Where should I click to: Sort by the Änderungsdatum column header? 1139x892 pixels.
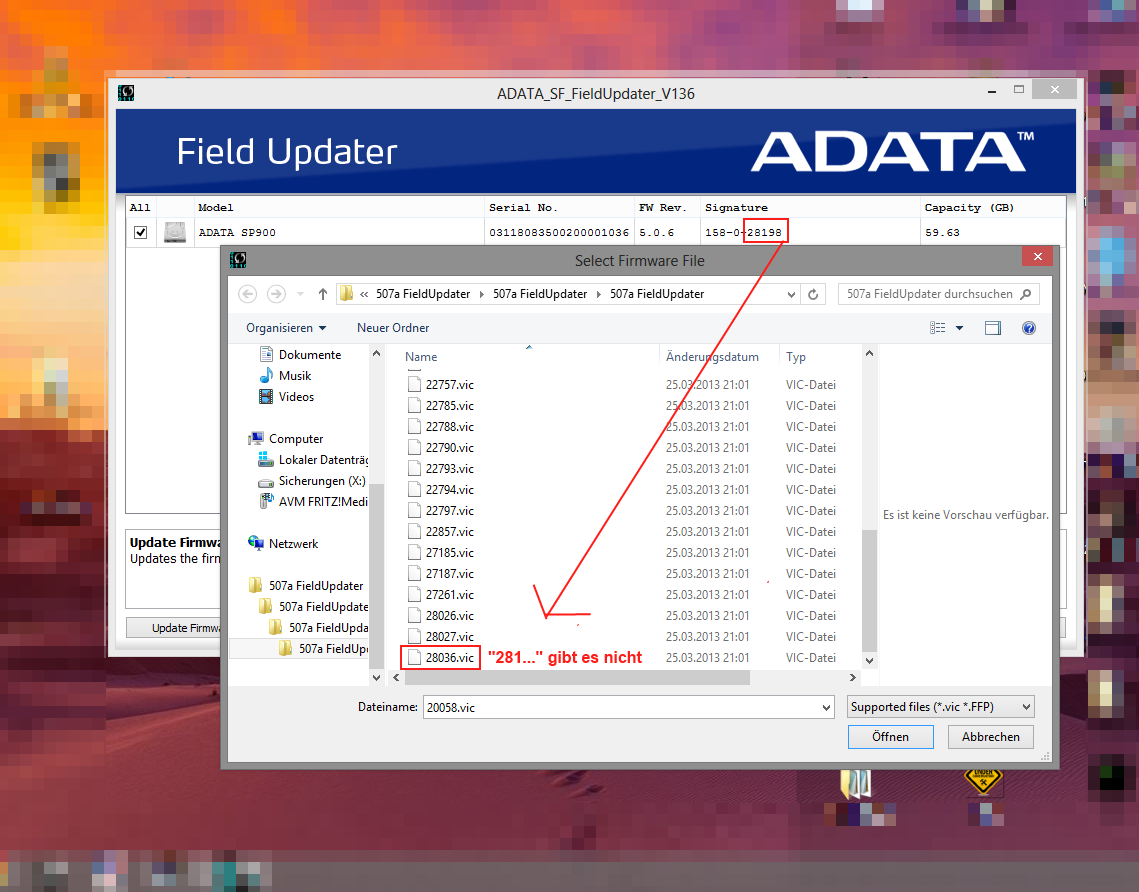coord(712,357)
